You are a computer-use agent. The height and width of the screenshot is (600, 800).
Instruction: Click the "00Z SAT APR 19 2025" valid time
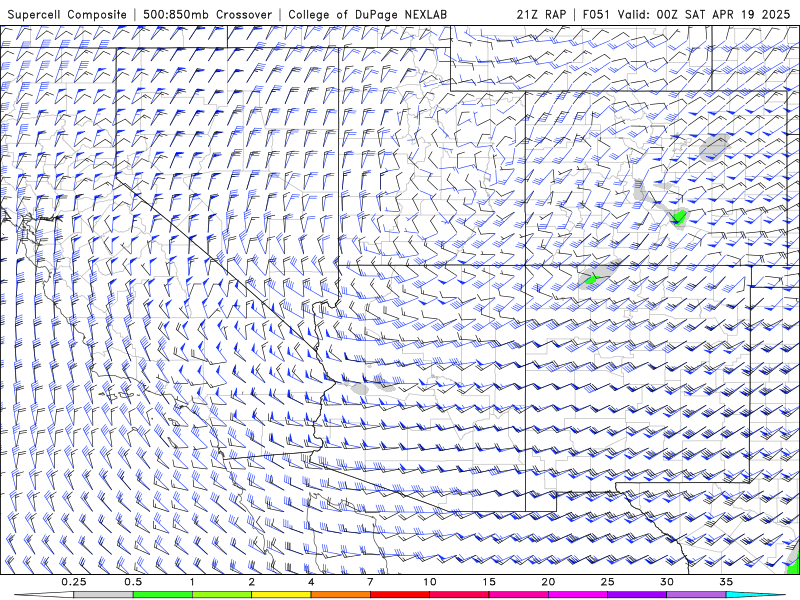coord(723,14)
